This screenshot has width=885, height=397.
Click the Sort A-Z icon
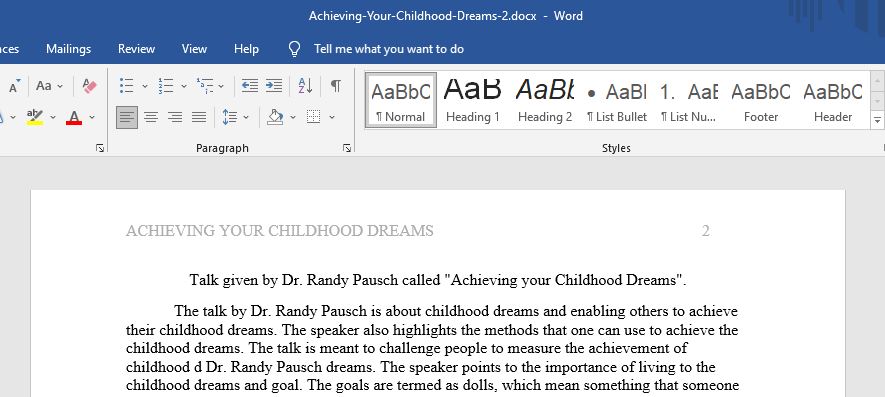point(305,86)
